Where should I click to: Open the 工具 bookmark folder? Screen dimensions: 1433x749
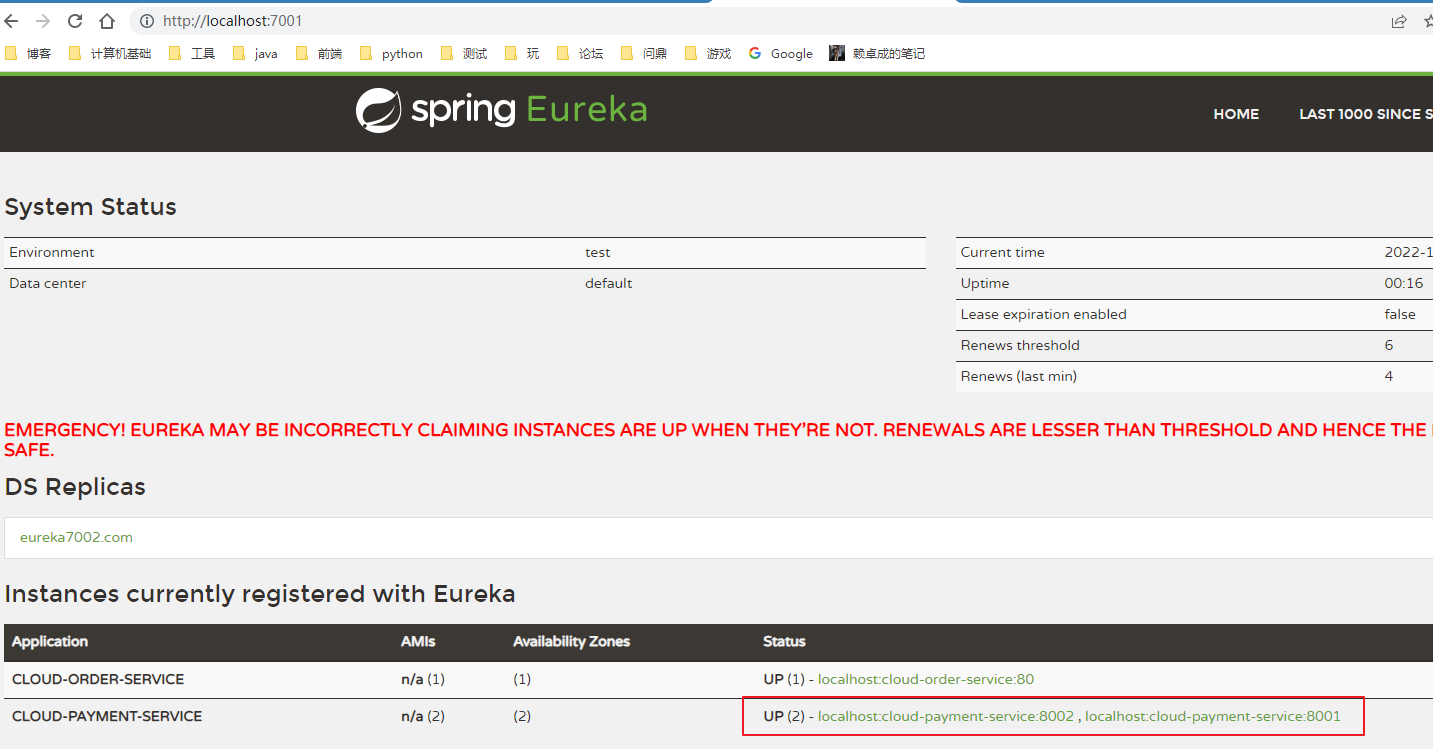coord(192,53)
